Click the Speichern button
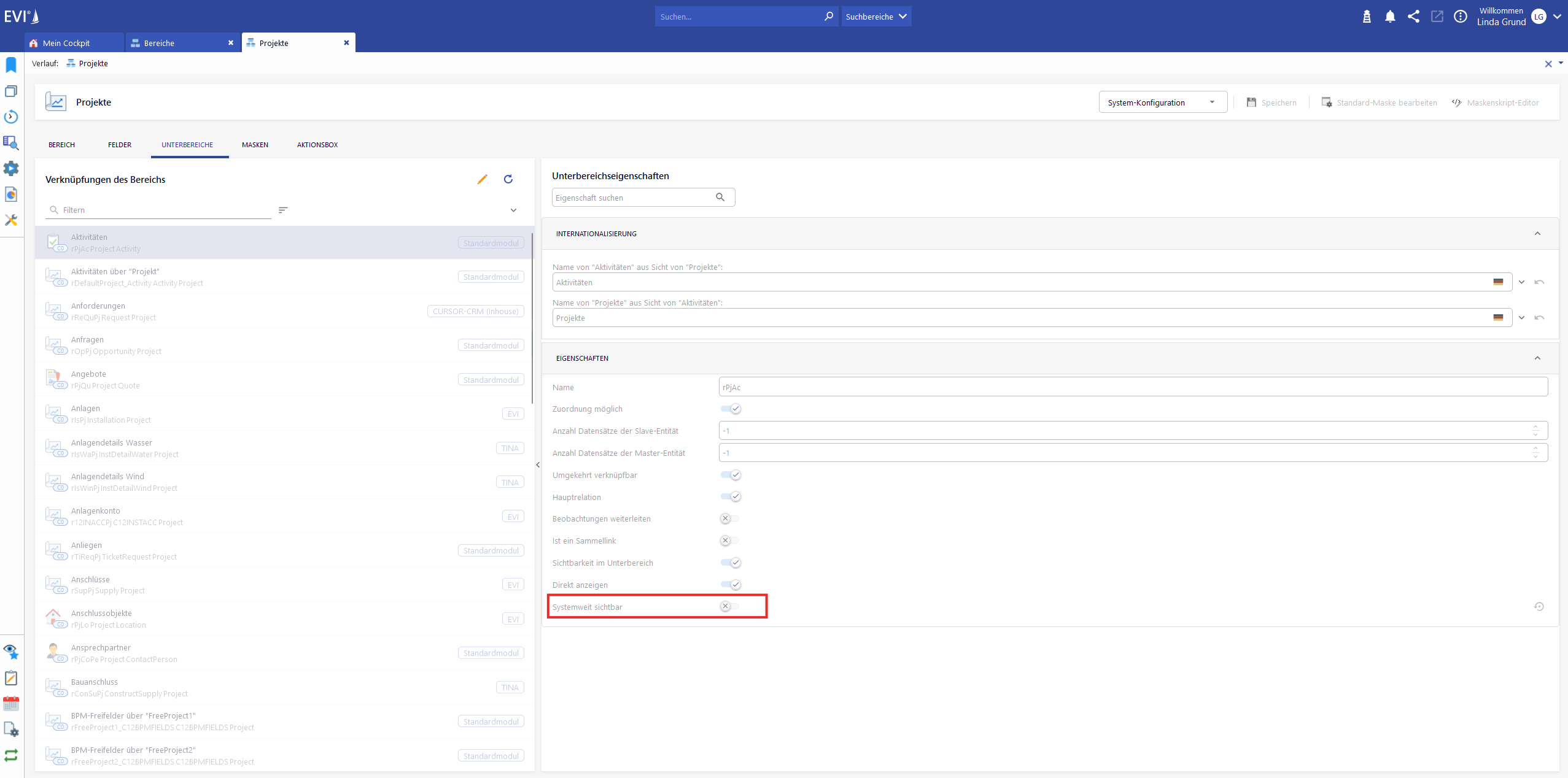 point(1271,102)
